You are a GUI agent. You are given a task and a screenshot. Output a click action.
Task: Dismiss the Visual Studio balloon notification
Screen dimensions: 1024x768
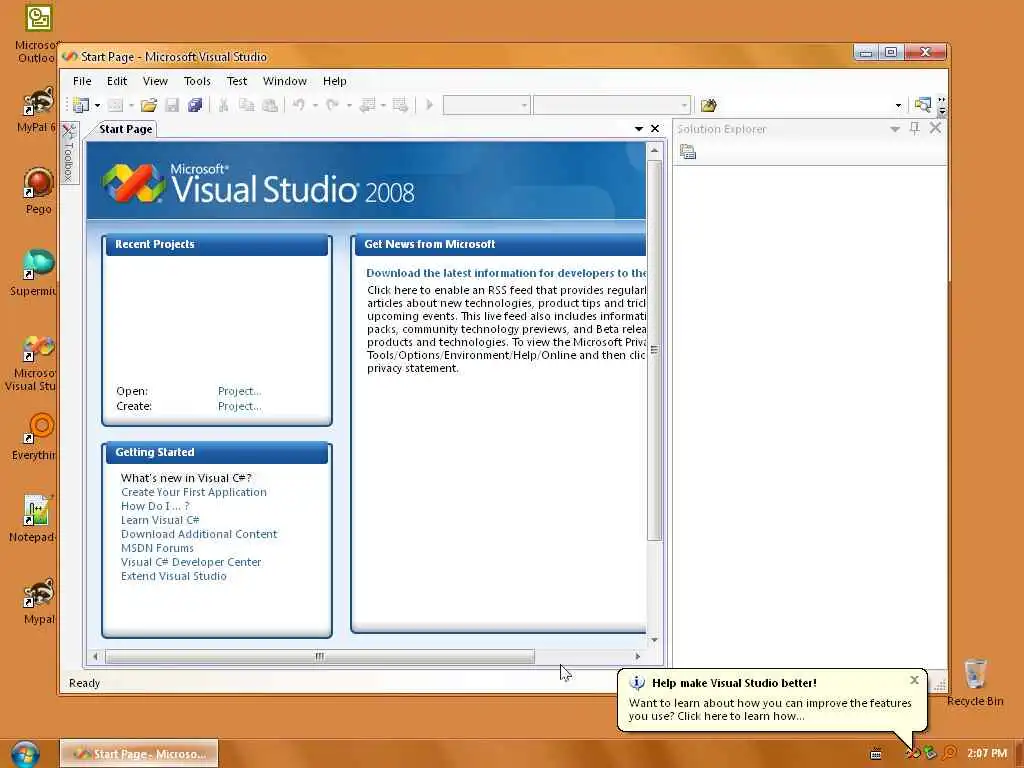point(914,680)
